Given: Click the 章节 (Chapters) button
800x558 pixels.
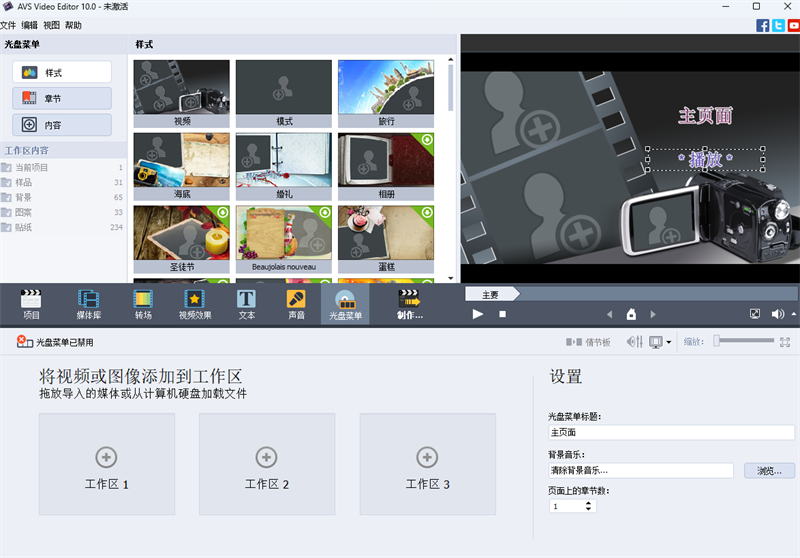Looking at the screenshot, I should (62, 98).
